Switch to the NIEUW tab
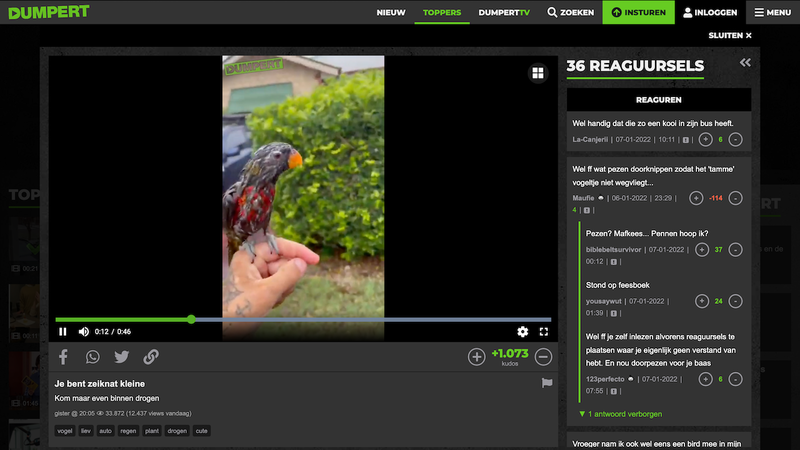The image size is (800, 450). tap(390, 12)
